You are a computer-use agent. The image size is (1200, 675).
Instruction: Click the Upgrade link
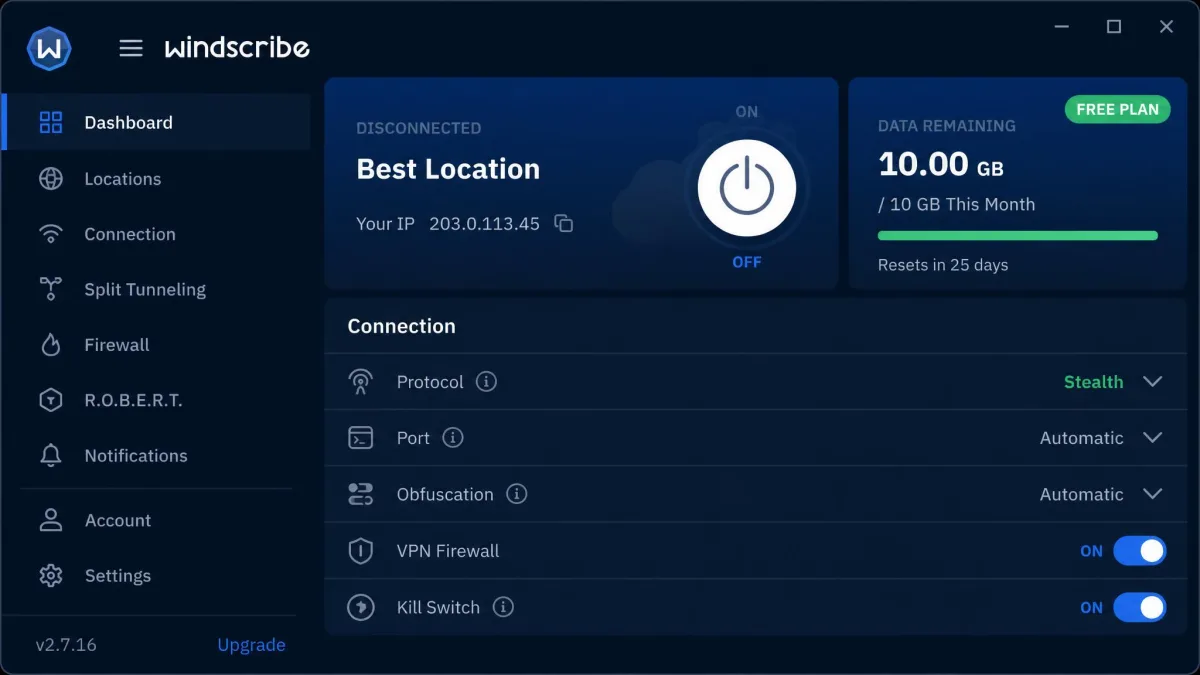pyautogui.click(x=251, y=645)
